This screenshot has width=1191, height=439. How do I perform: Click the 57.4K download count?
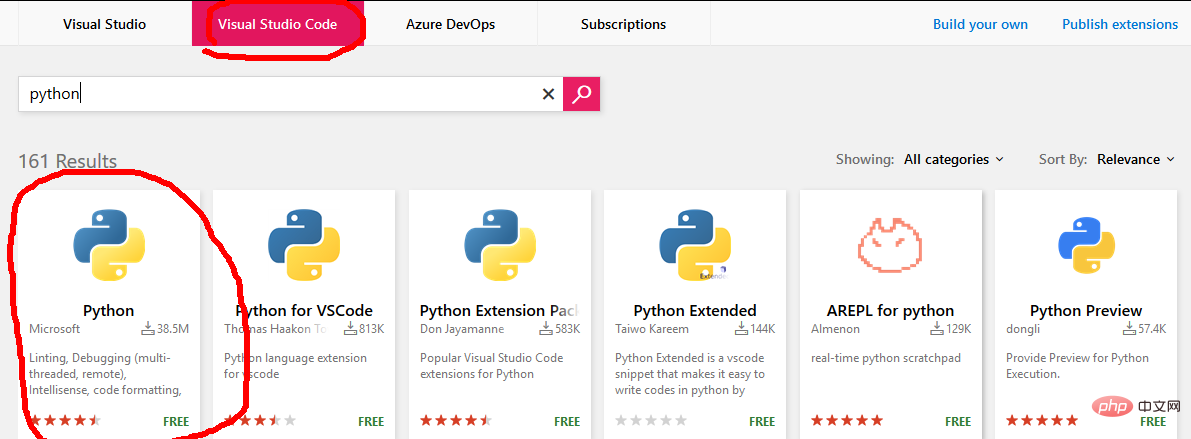click(1145, 329)
